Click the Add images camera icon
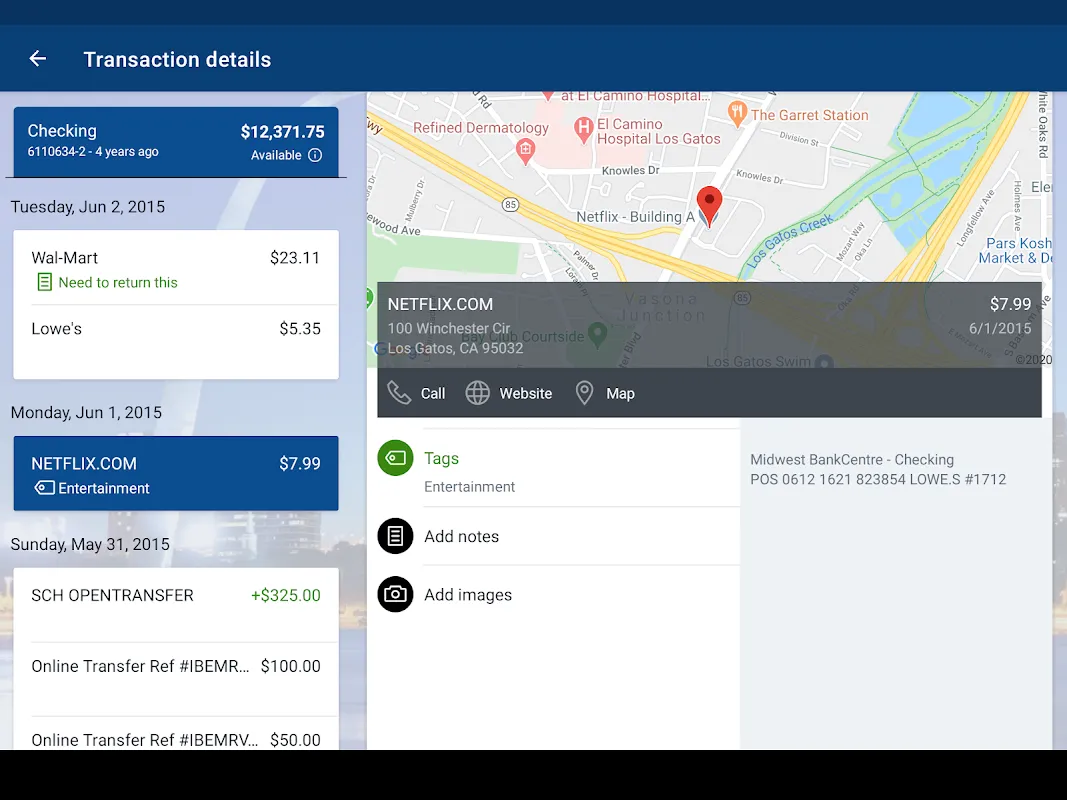1067x800 pixels. [x=395, y=595]
